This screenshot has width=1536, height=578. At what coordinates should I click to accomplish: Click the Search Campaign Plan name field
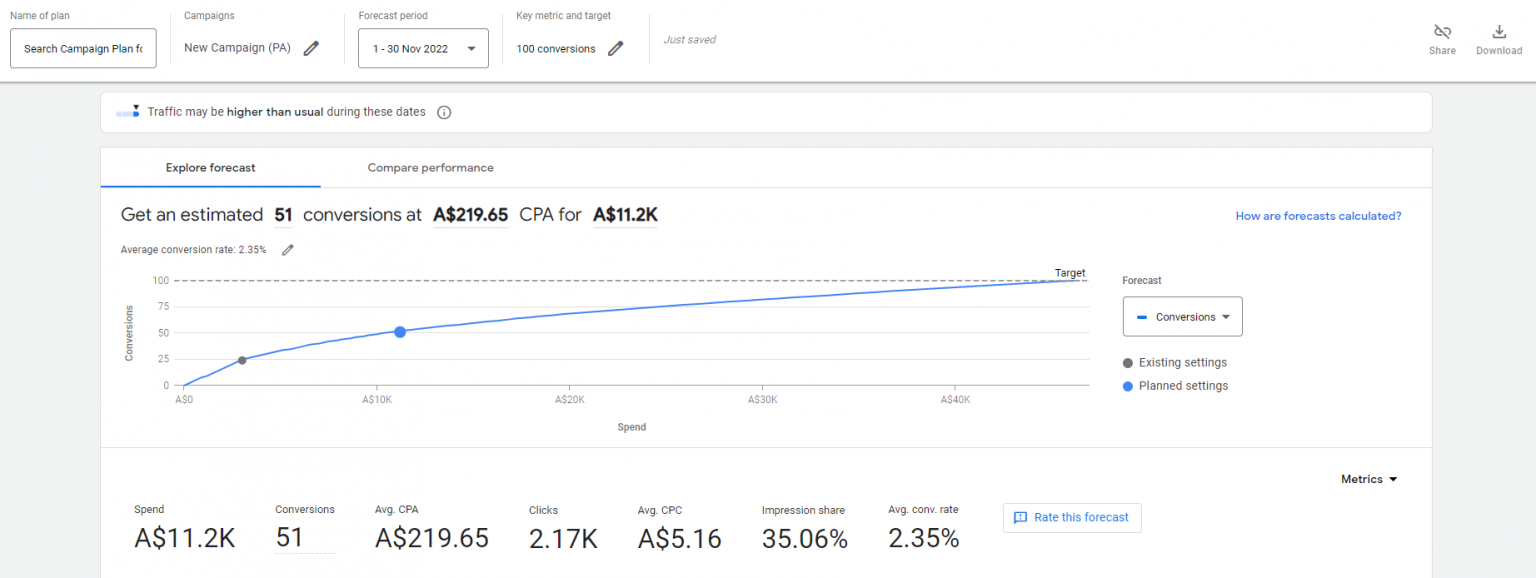pos(83,47)
